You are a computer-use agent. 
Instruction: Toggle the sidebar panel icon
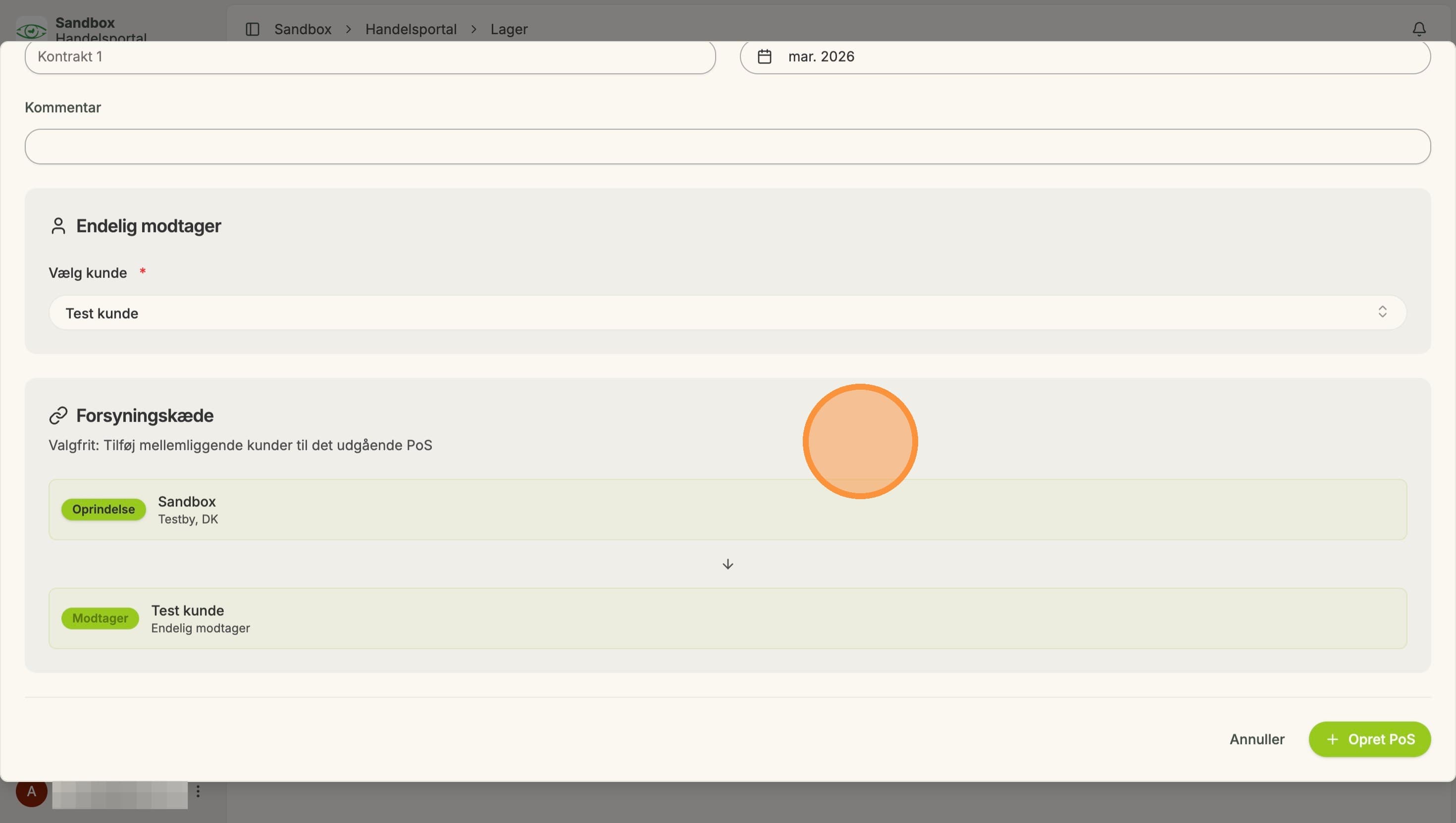pyautogui.click(x=253, y=29)
